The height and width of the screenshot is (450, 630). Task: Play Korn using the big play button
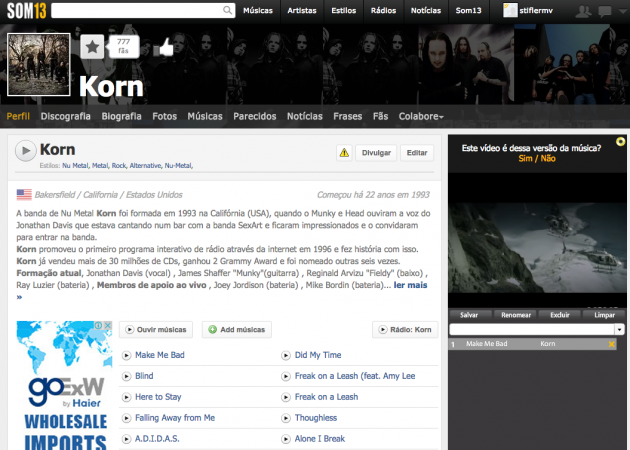tap(25, 151)
